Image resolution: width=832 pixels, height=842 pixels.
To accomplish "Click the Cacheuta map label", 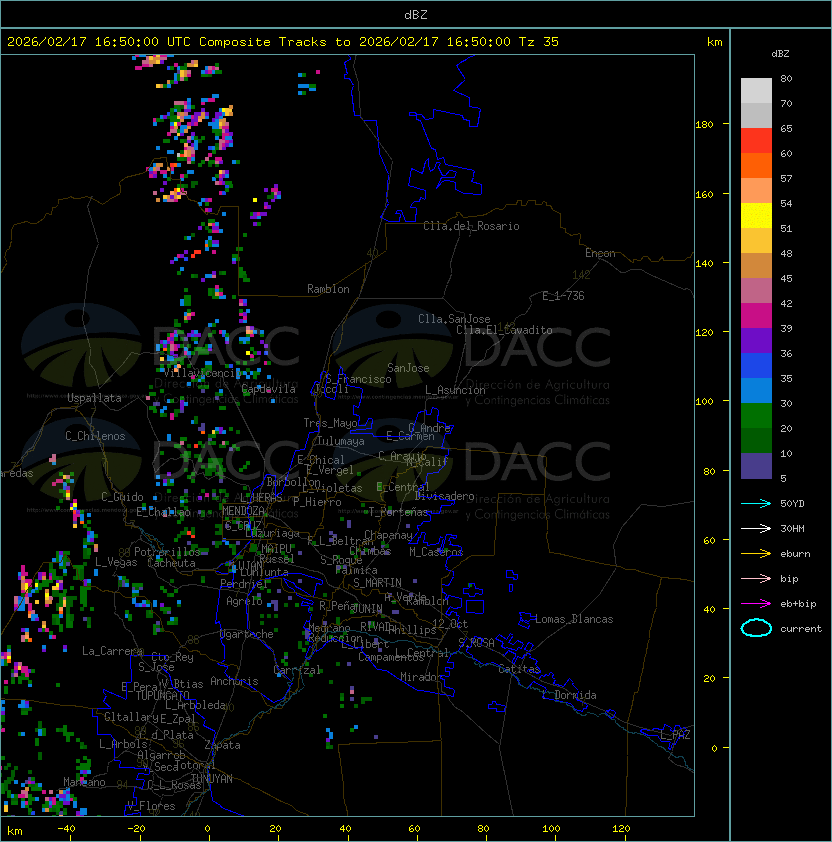I will coord(171,563).
